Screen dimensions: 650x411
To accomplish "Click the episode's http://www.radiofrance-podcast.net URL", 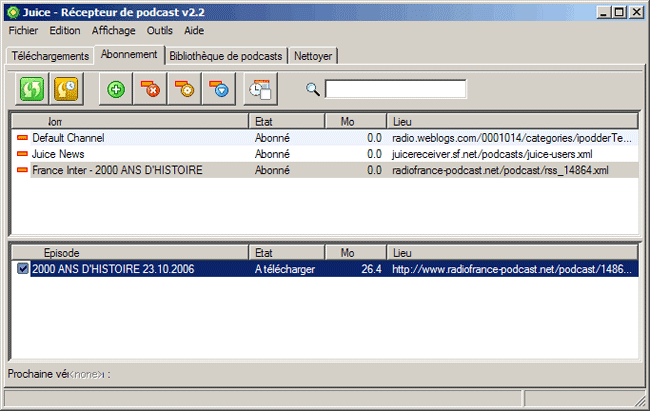I will point(512,269).
